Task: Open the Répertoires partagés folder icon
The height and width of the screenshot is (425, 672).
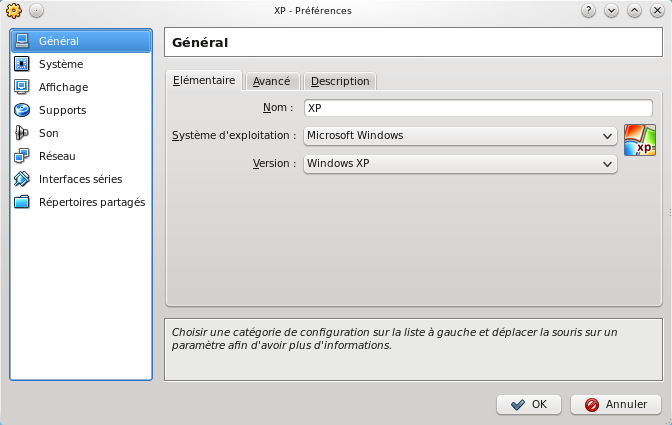Action: click(x=22, y=202)
